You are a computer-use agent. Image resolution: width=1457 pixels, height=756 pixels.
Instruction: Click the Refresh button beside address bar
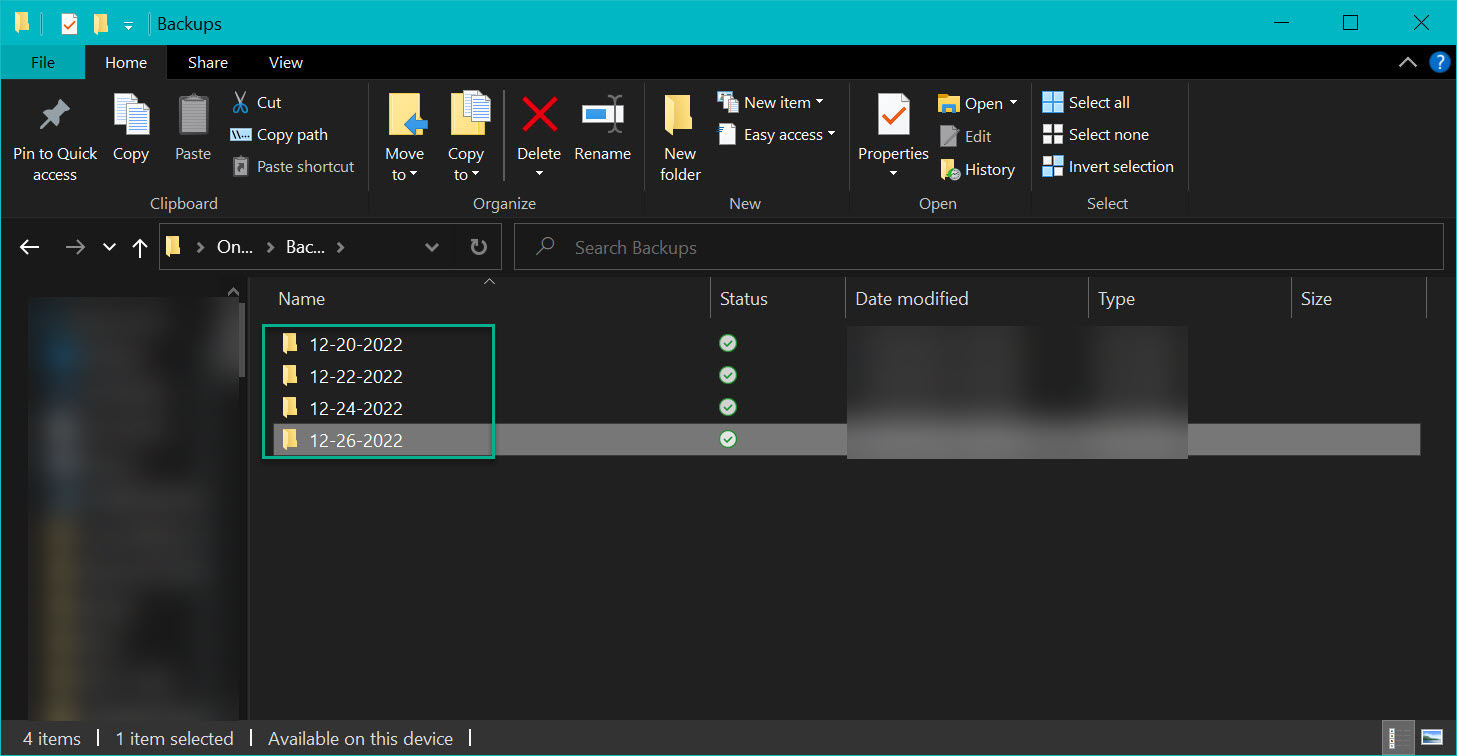[479, 247]
